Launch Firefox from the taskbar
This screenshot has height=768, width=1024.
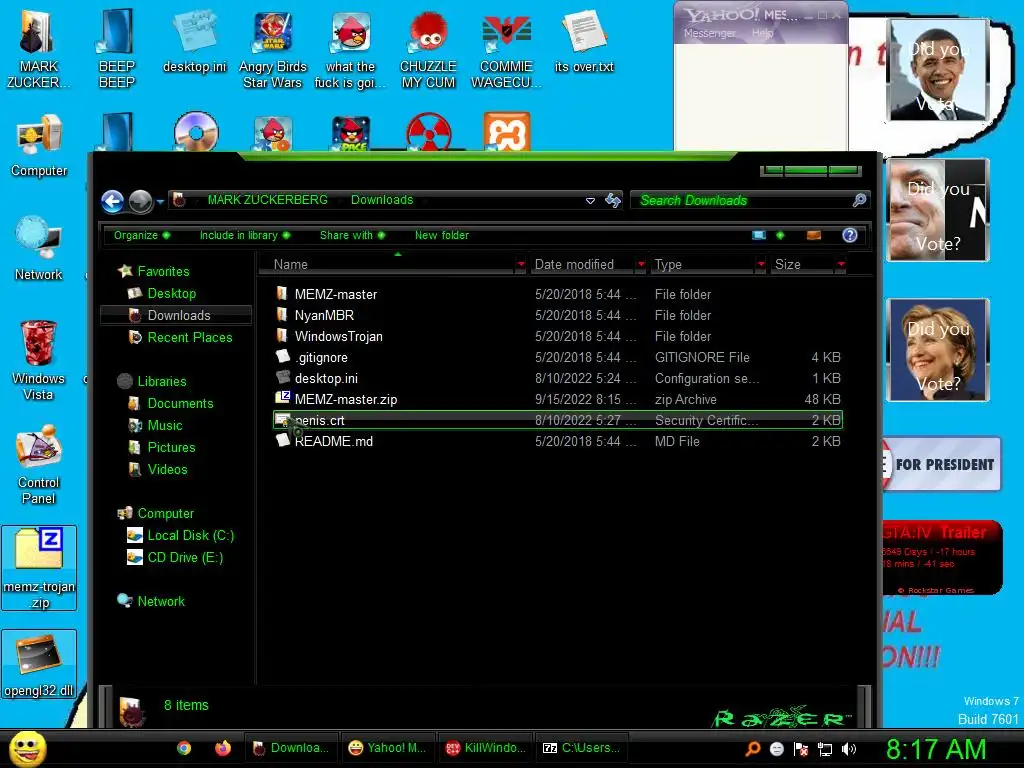click(223, 748)
